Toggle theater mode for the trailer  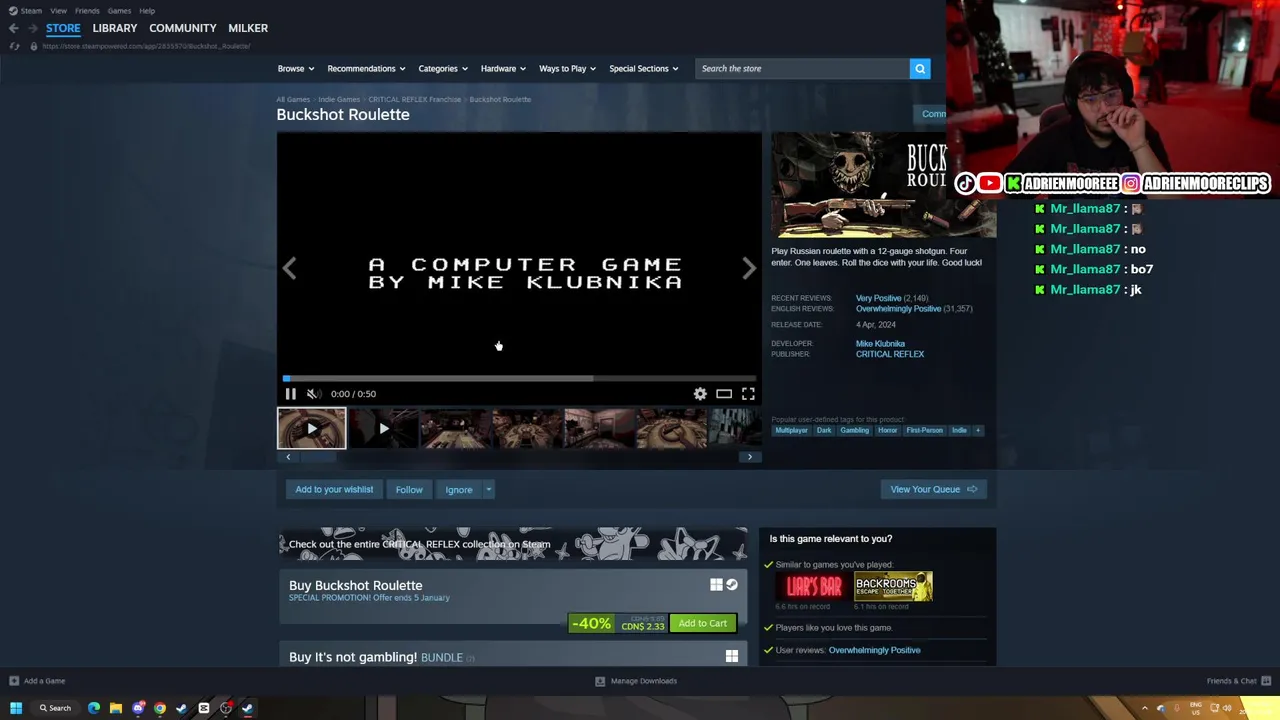pos(724,394)
